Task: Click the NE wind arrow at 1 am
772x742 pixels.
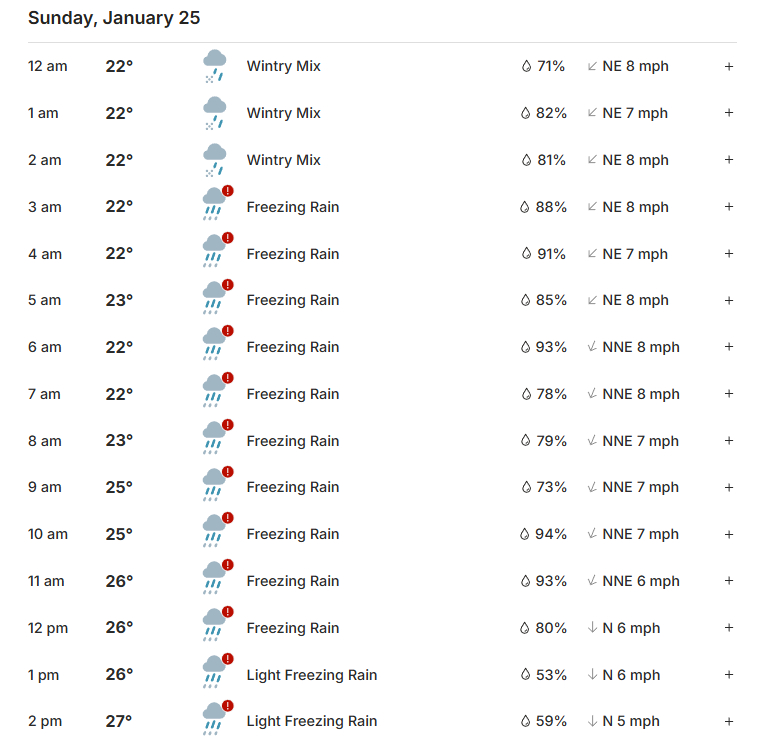Action: click(x=592, y=113)
